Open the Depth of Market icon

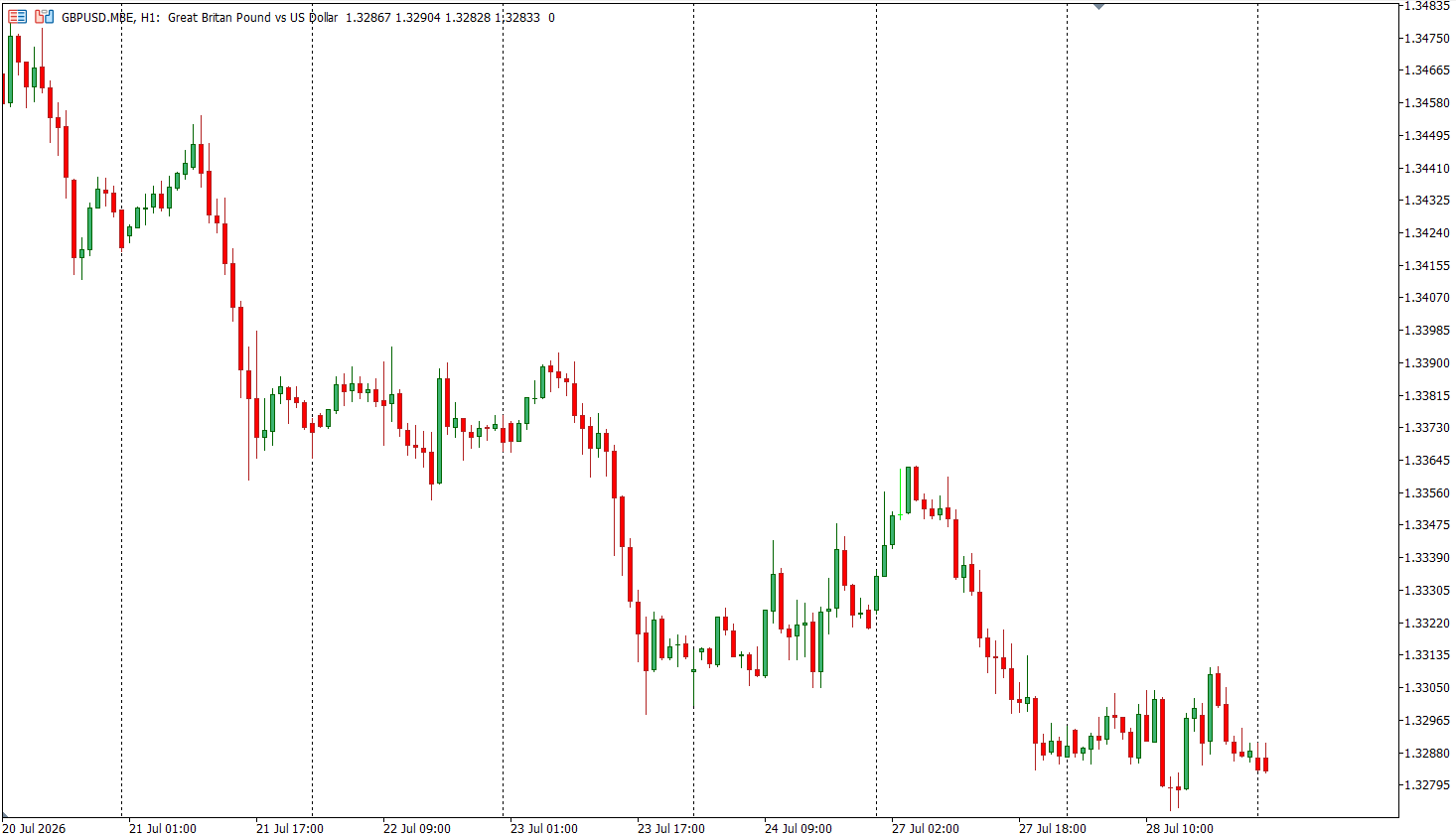click(44, 17)
